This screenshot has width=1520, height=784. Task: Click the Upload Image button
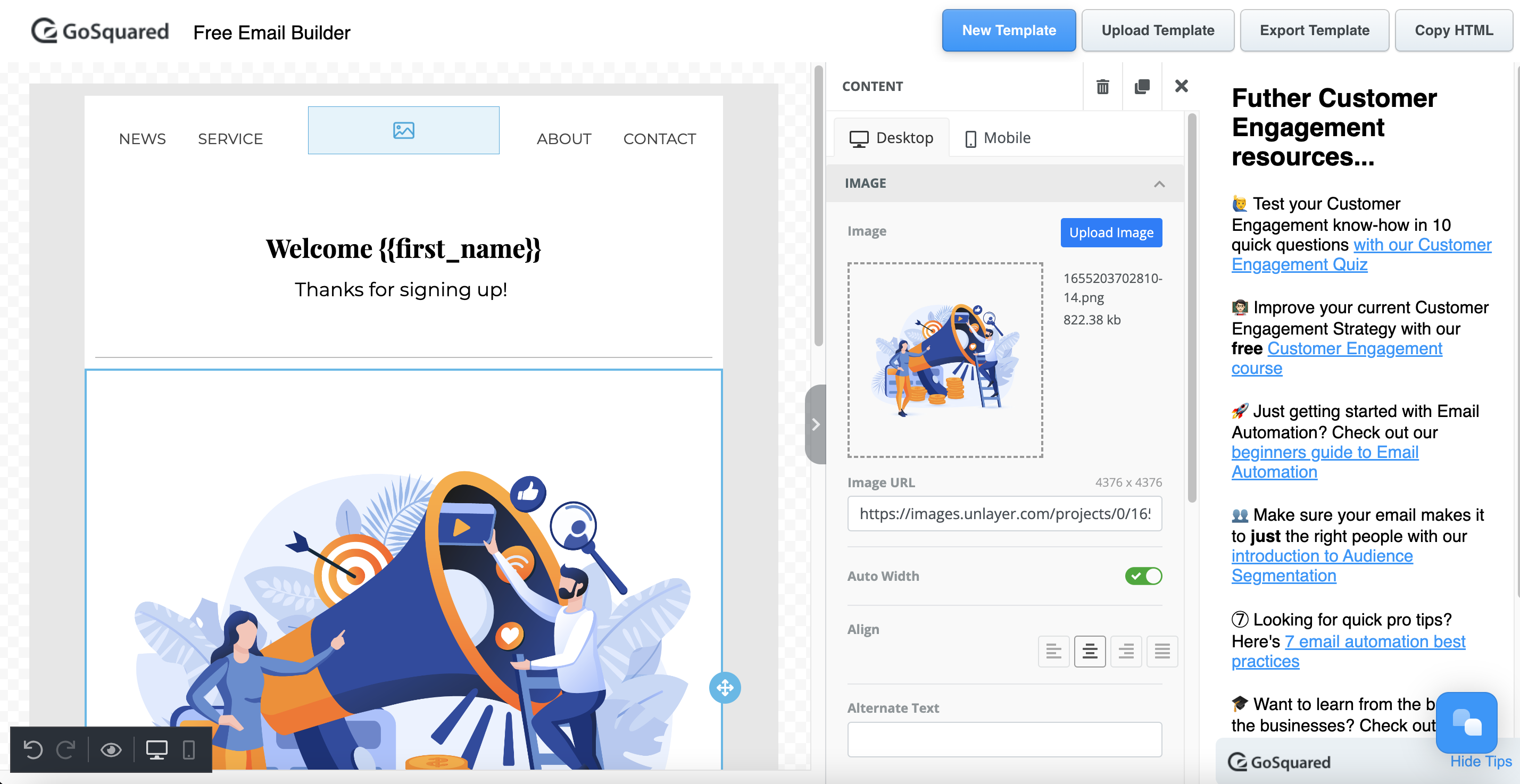coord(1111,232)
